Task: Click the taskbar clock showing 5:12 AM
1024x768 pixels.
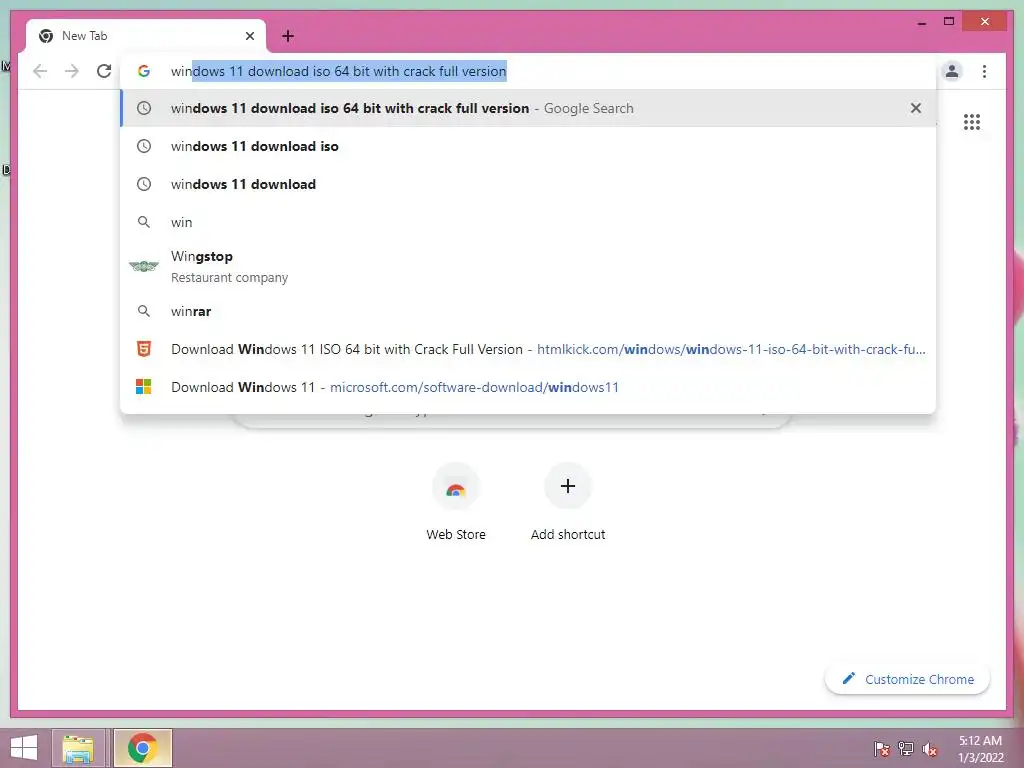Action: 980,749
